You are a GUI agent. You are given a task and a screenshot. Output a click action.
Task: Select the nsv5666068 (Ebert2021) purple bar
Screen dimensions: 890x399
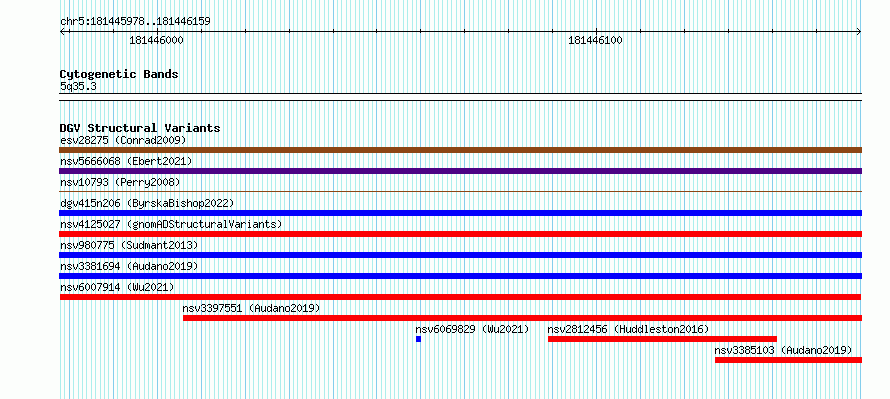tap(460, 171)
